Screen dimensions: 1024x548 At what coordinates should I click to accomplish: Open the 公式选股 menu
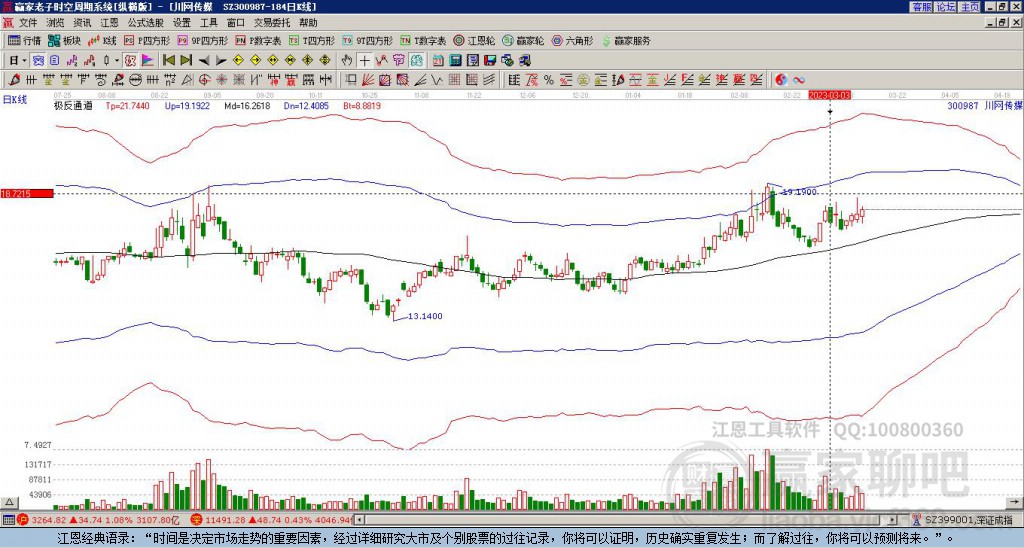coord(145,23)
